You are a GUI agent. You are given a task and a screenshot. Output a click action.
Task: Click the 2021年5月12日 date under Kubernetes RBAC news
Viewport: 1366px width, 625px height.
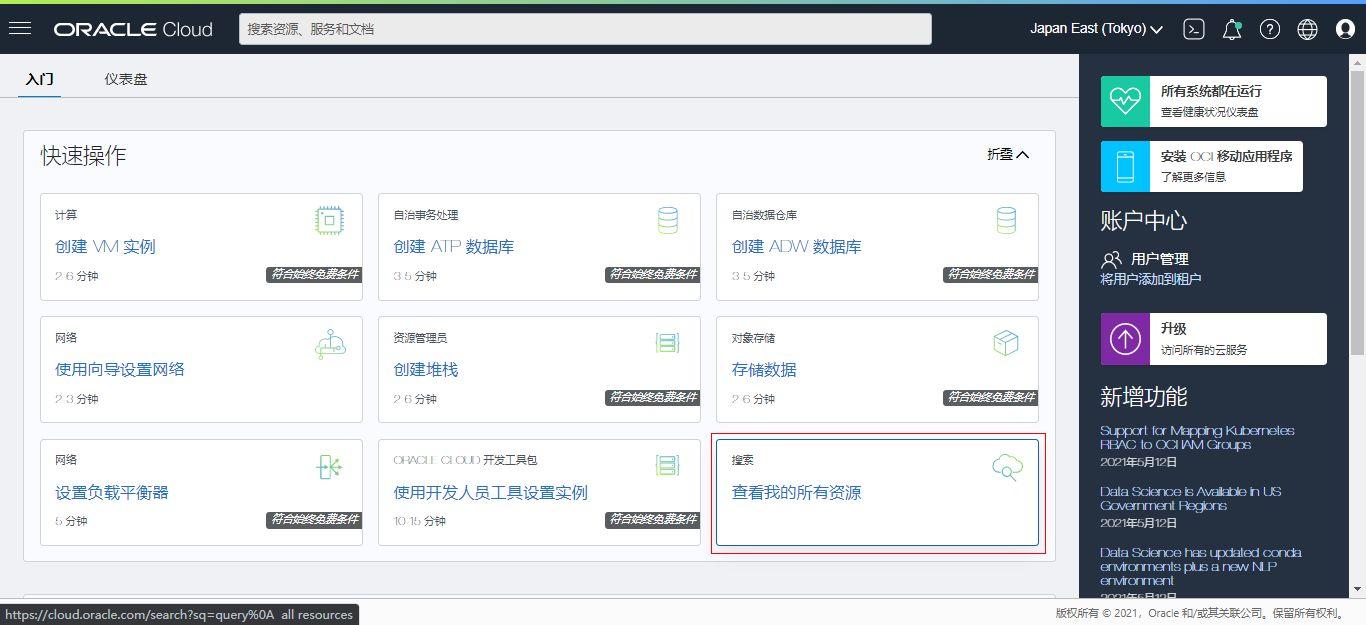tap(1138, 462)
